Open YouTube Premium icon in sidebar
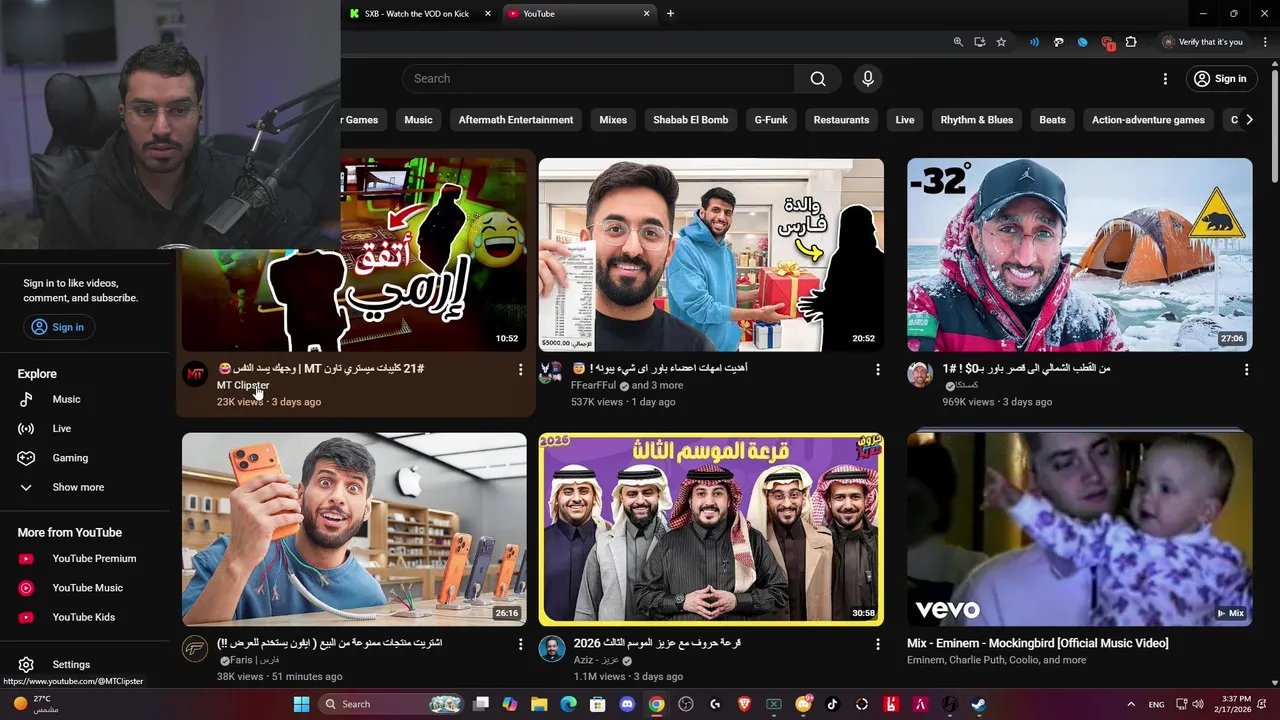The height and width of the screenshot is (720, 1280). click(27, 559)
